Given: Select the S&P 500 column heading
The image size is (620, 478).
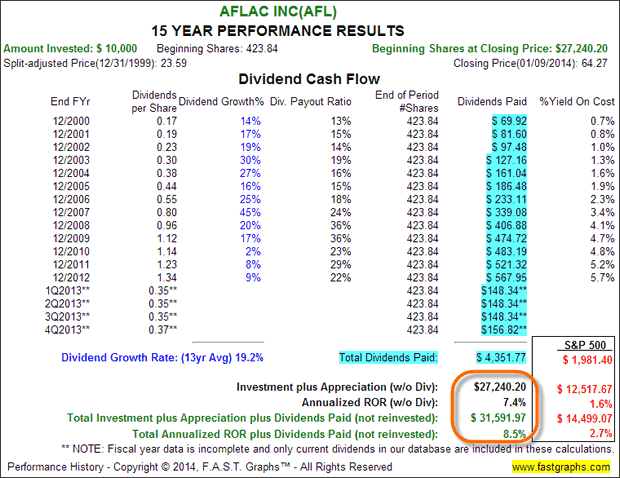Looking at the screenshot, I should point(585,345).
